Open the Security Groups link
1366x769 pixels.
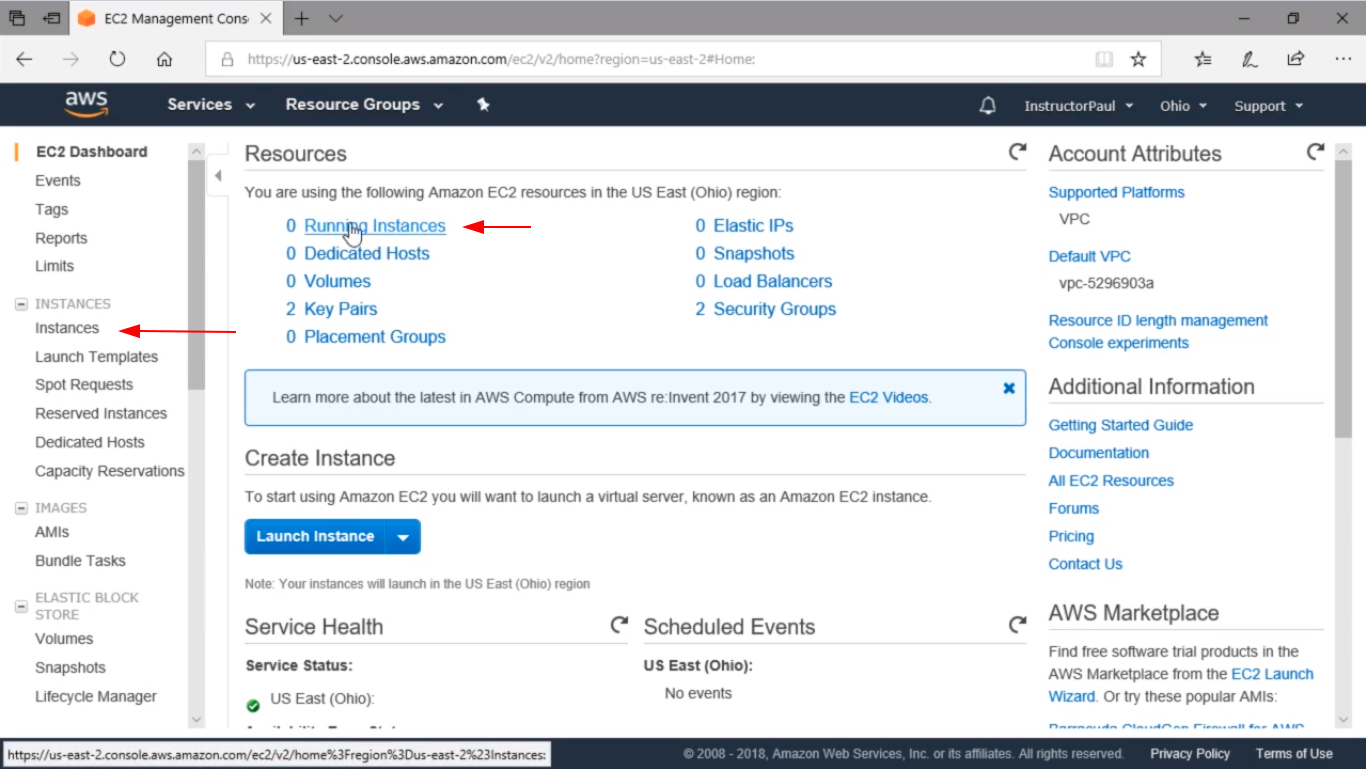point(774,309)
